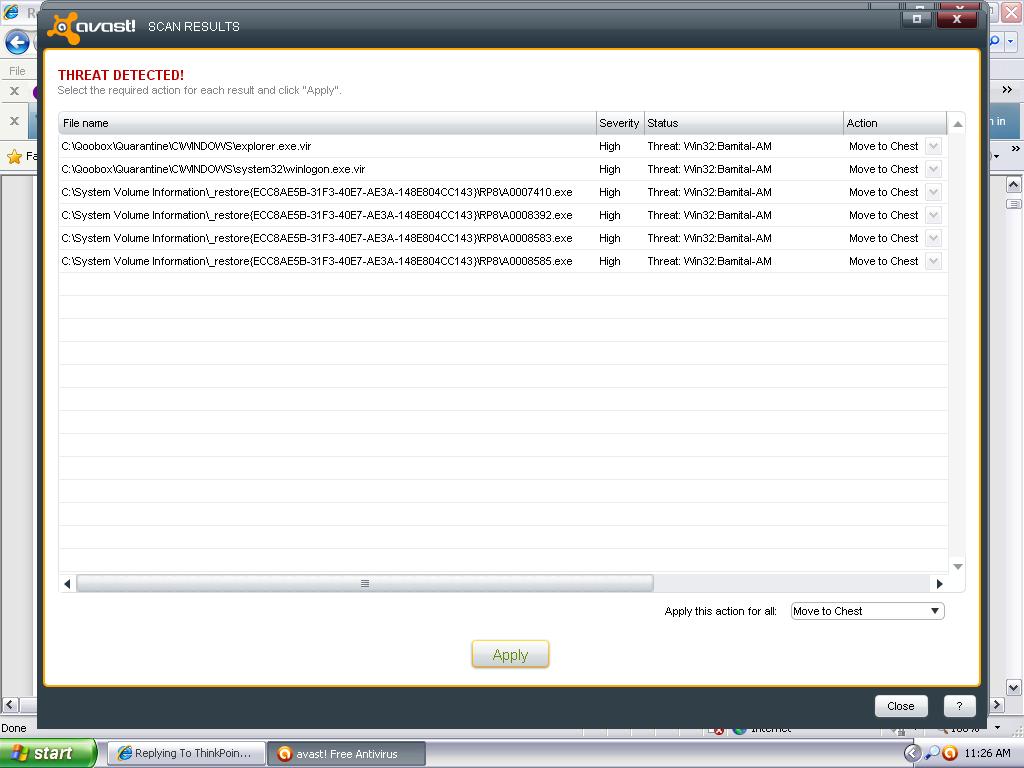Click the avast! logo in title bar
The height and width of the screenshot is (768, 1024).
click(x=91, y=27)
